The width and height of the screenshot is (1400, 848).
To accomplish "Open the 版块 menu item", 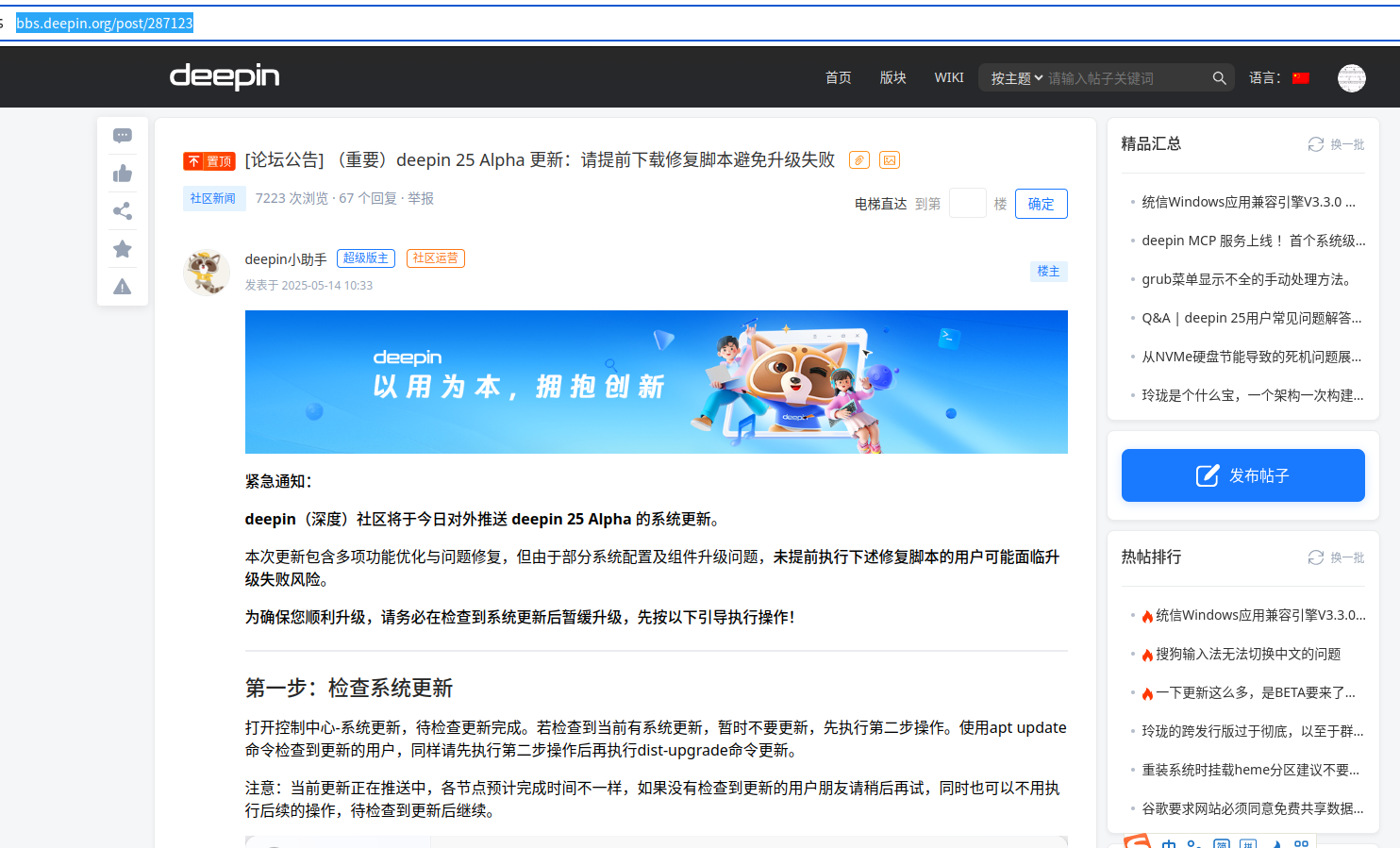I will click(x=892, y=77).
